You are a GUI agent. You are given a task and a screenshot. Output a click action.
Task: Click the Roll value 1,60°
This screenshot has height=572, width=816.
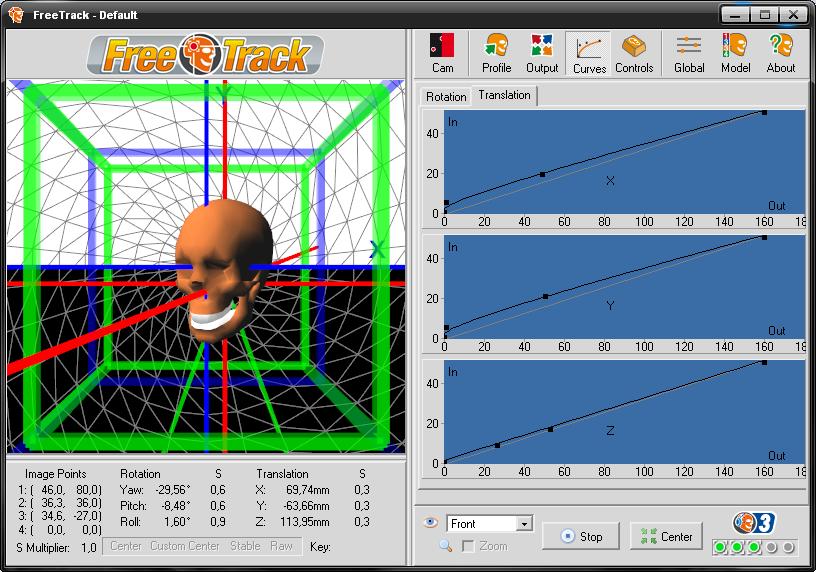point(177,522)
